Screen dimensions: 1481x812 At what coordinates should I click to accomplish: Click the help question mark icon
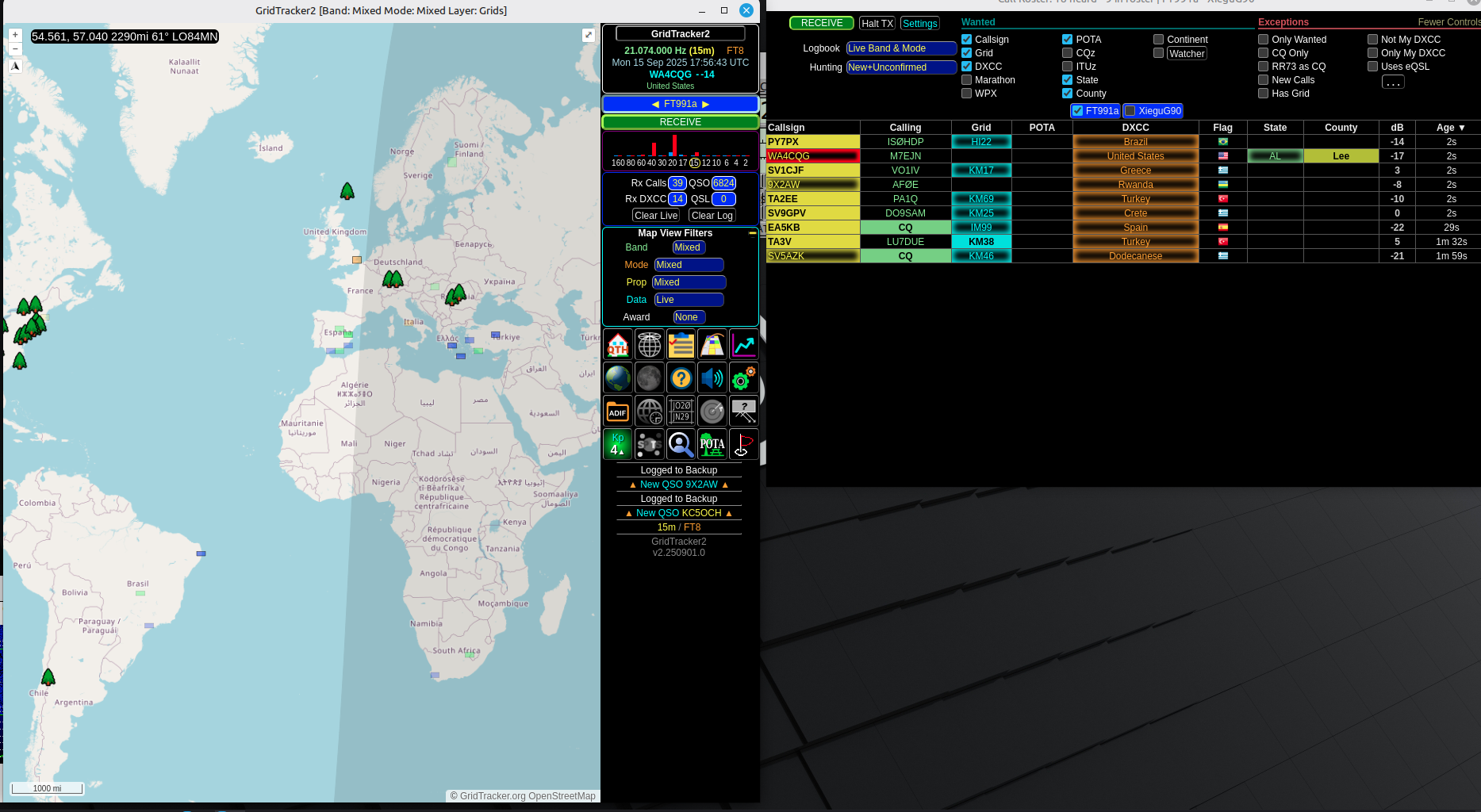click(681, 377)
